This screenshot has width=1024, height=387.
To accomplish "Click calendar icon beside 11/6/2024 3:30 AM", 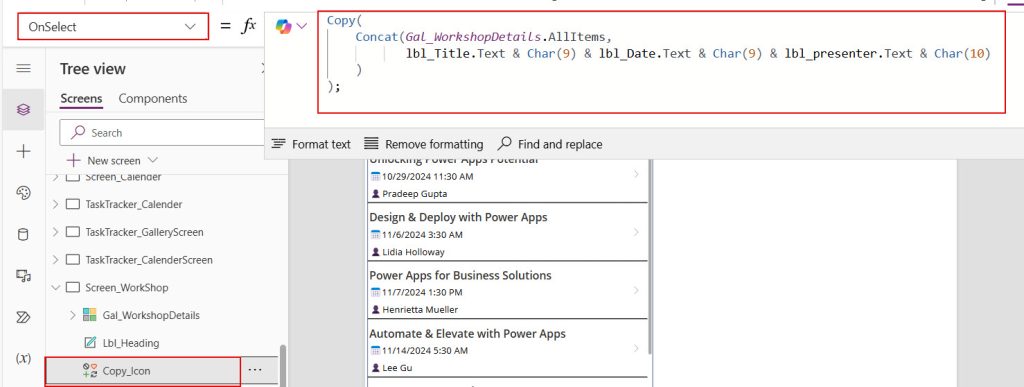I will click(x=375, y=234).
